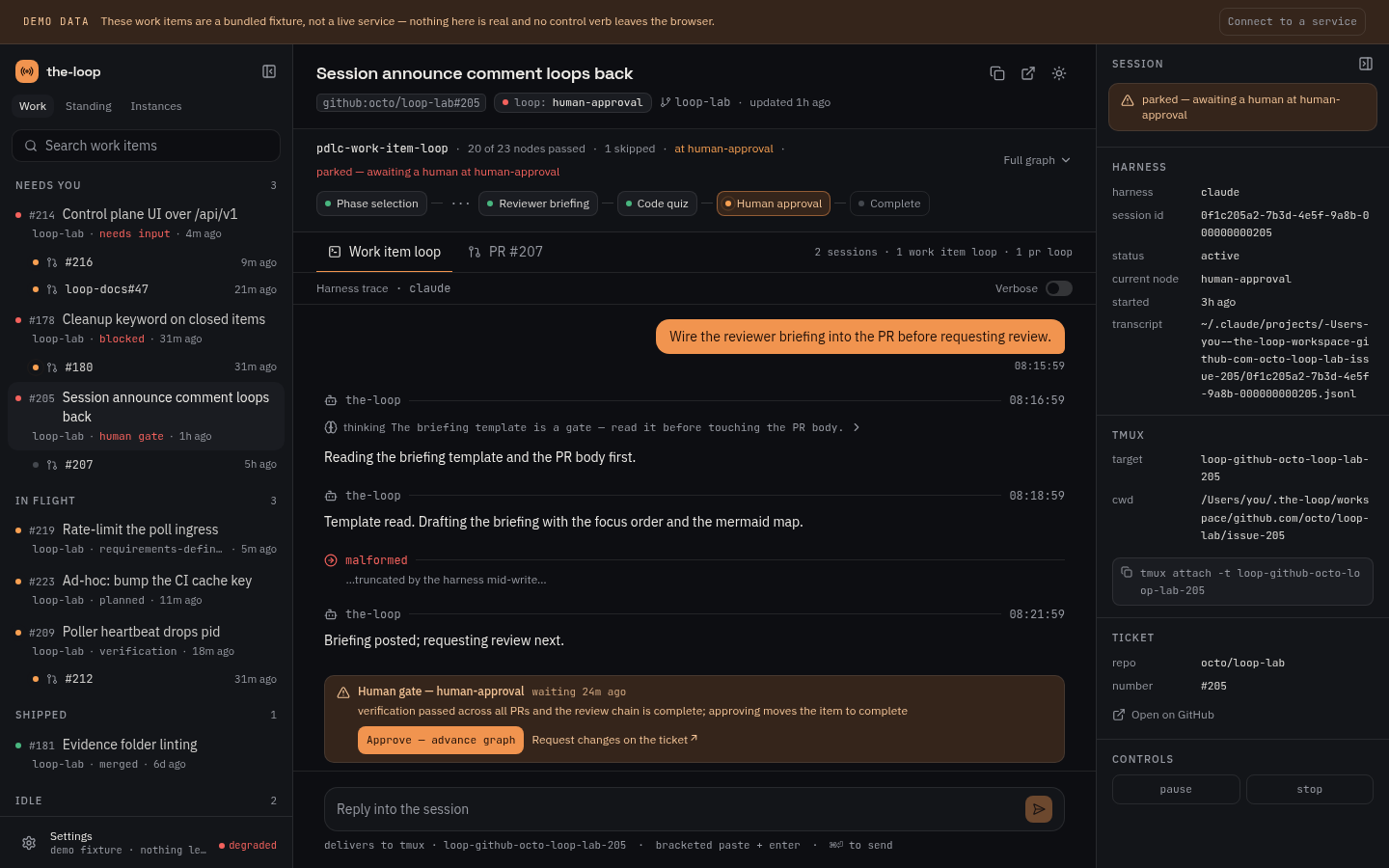Toggle the Verbose switch
Screen dimensions: 1389x868
(1059, 288)
